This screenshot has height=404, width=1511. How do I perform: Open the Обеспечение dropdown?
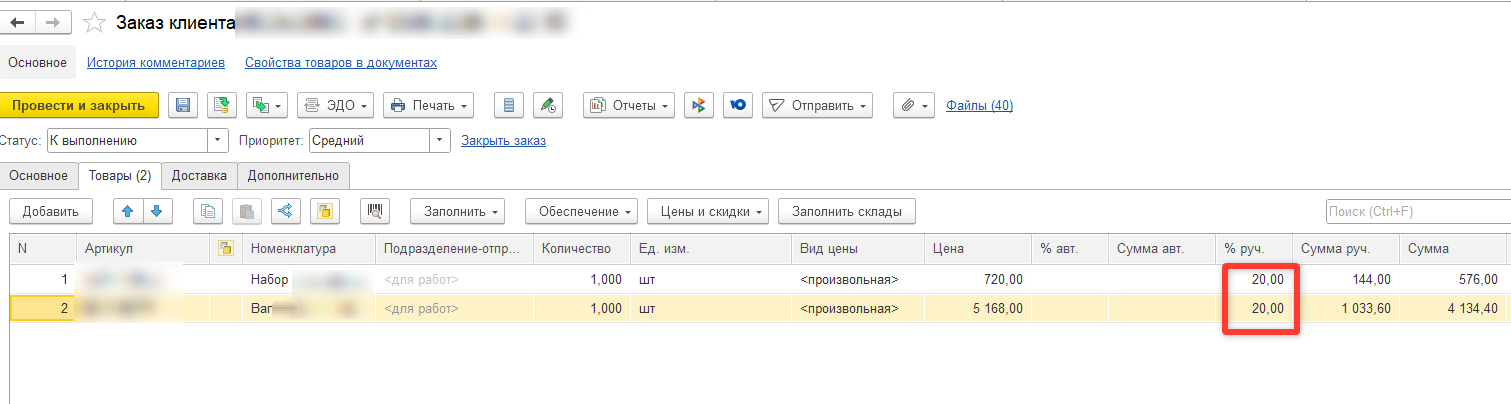tap(582, 211)
